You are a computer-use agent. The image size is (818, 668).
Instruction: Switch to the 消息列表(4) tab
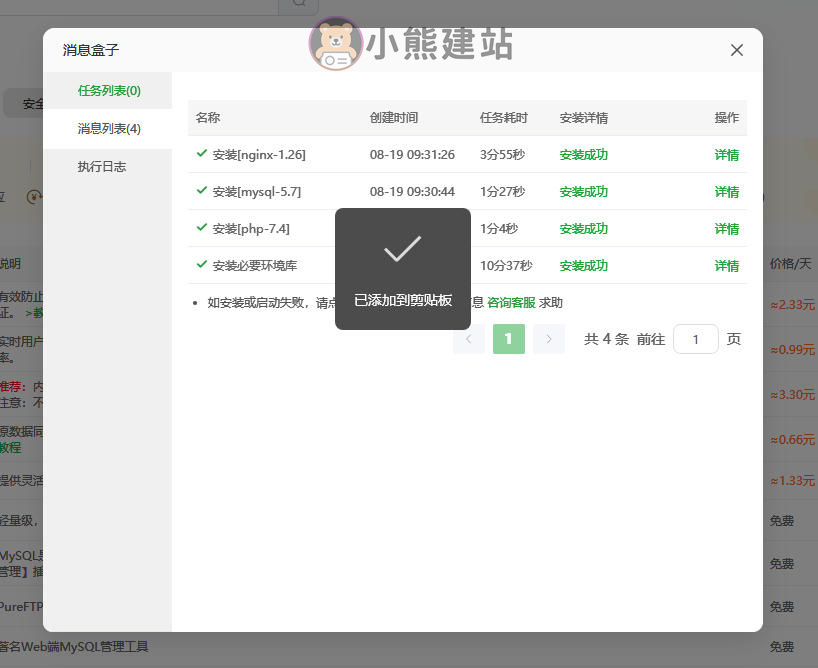pos(109,129)
